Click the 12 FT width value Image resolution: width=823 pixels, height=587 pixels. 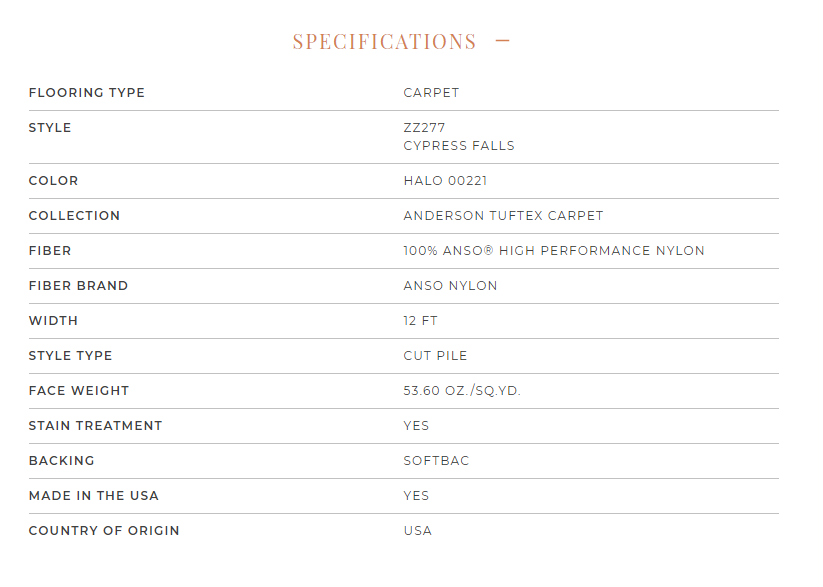tap(420, 321)
